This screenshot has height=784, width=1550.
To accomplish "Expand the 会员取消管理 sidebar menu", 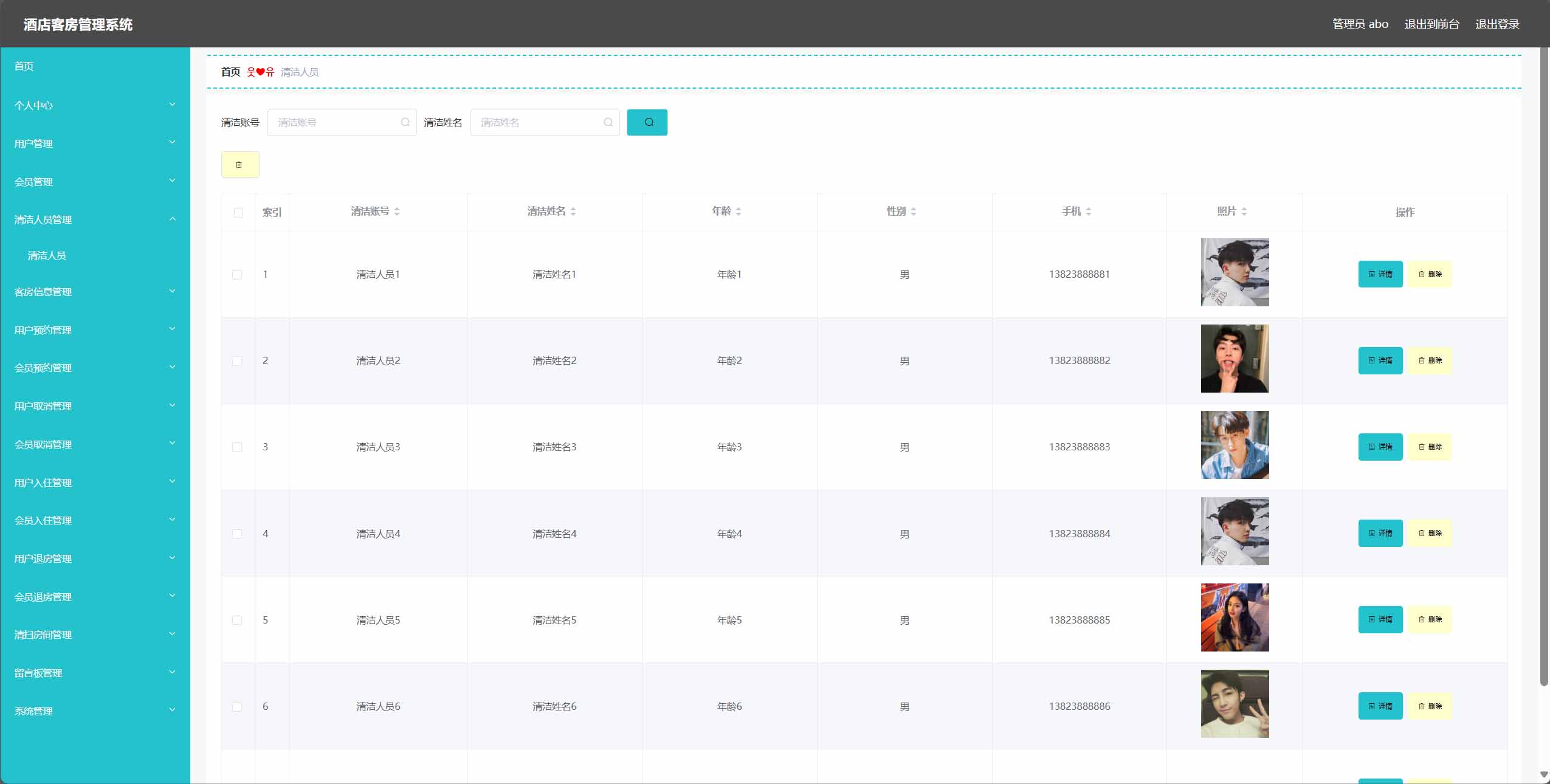I will pyautogui.click(x=95, y=444).
